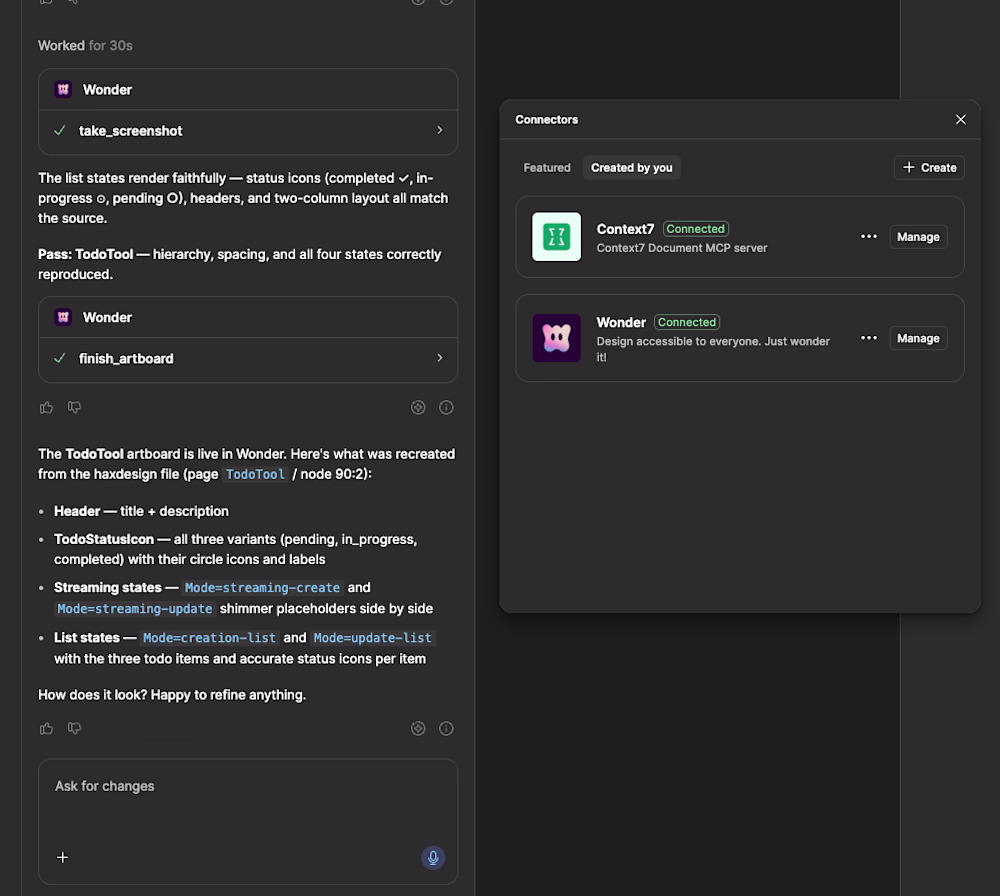The width and height of the screenshot is (1000, 896).
Task: Open Wonder connector more options menu
Action: coord(869,338)
